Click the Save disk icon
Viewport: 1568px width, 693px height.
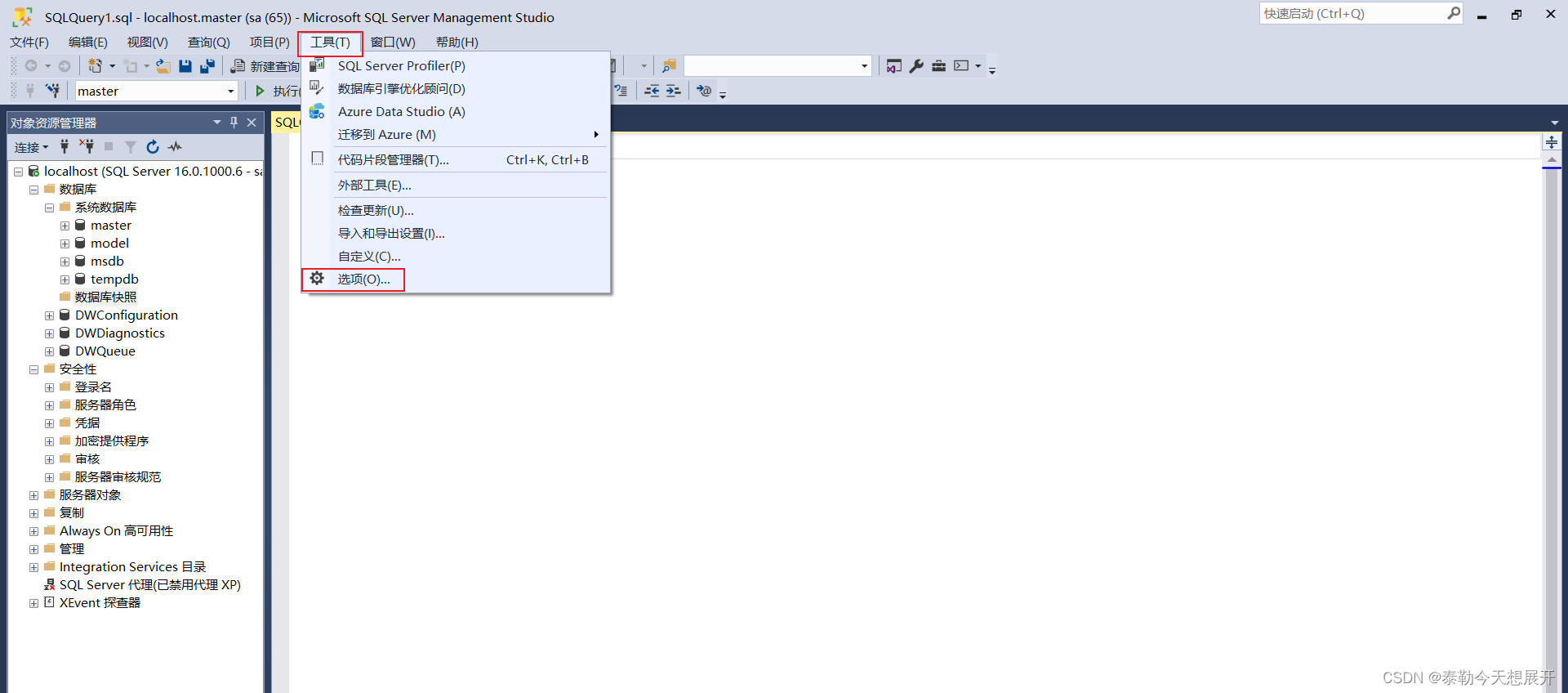[185, 66]
